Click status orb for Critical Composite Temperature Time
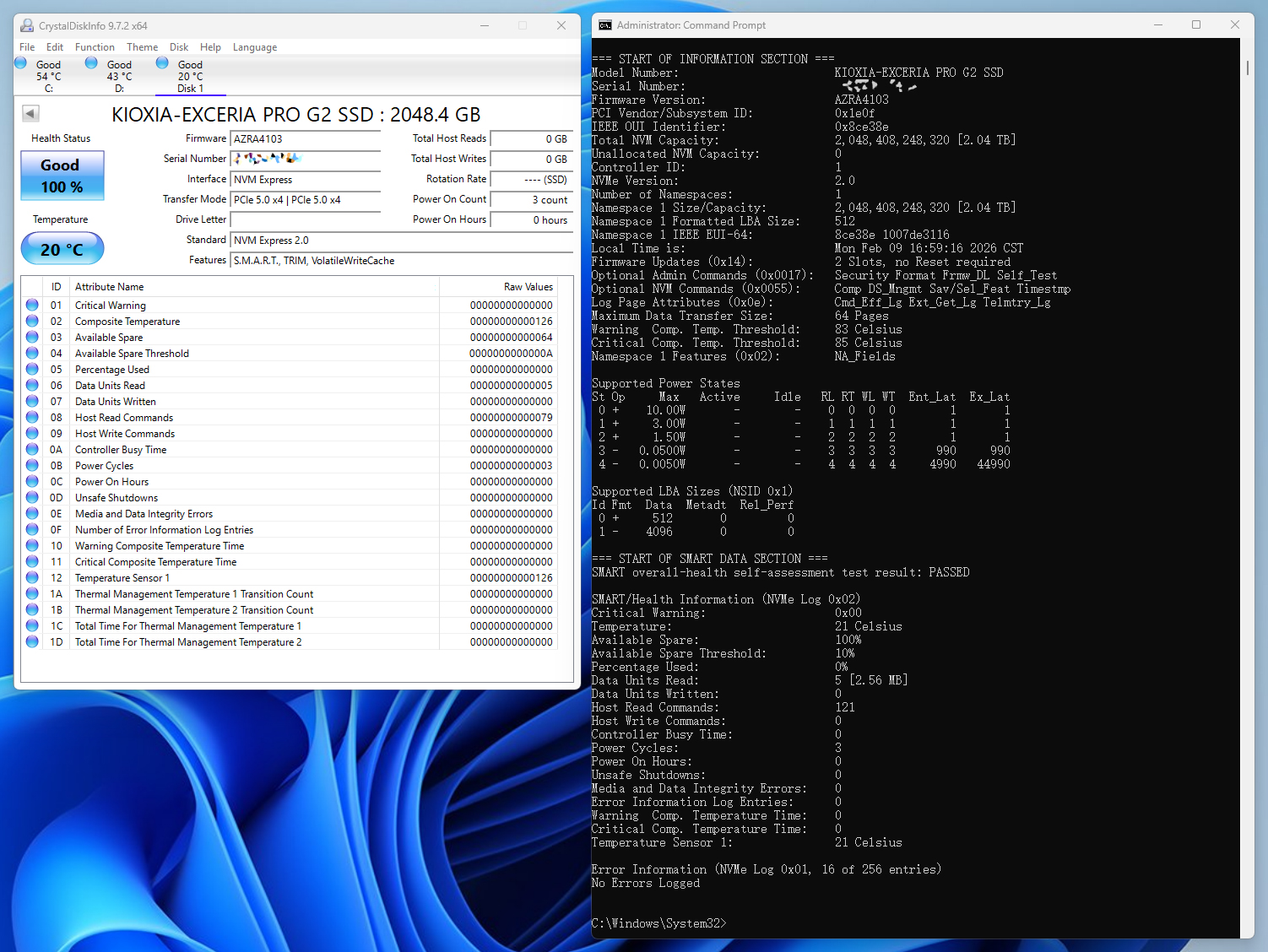1268x952 pixels. pos(32,561)
